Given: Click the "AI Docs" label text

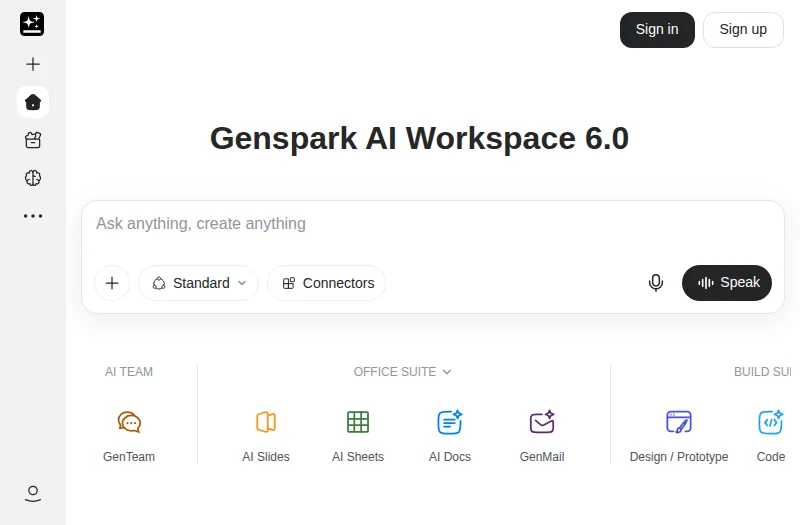Looking at the screenshot, I should (449, 457).
